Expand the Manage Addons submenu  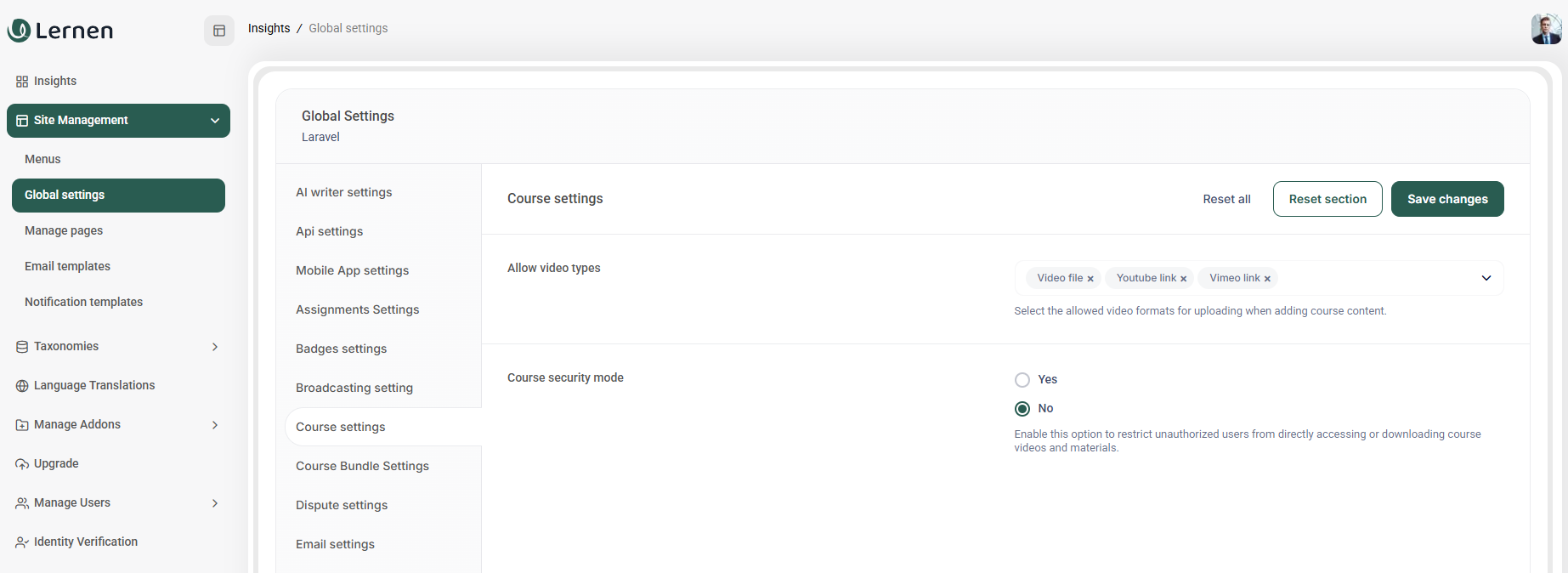click(x=215, y=425)
